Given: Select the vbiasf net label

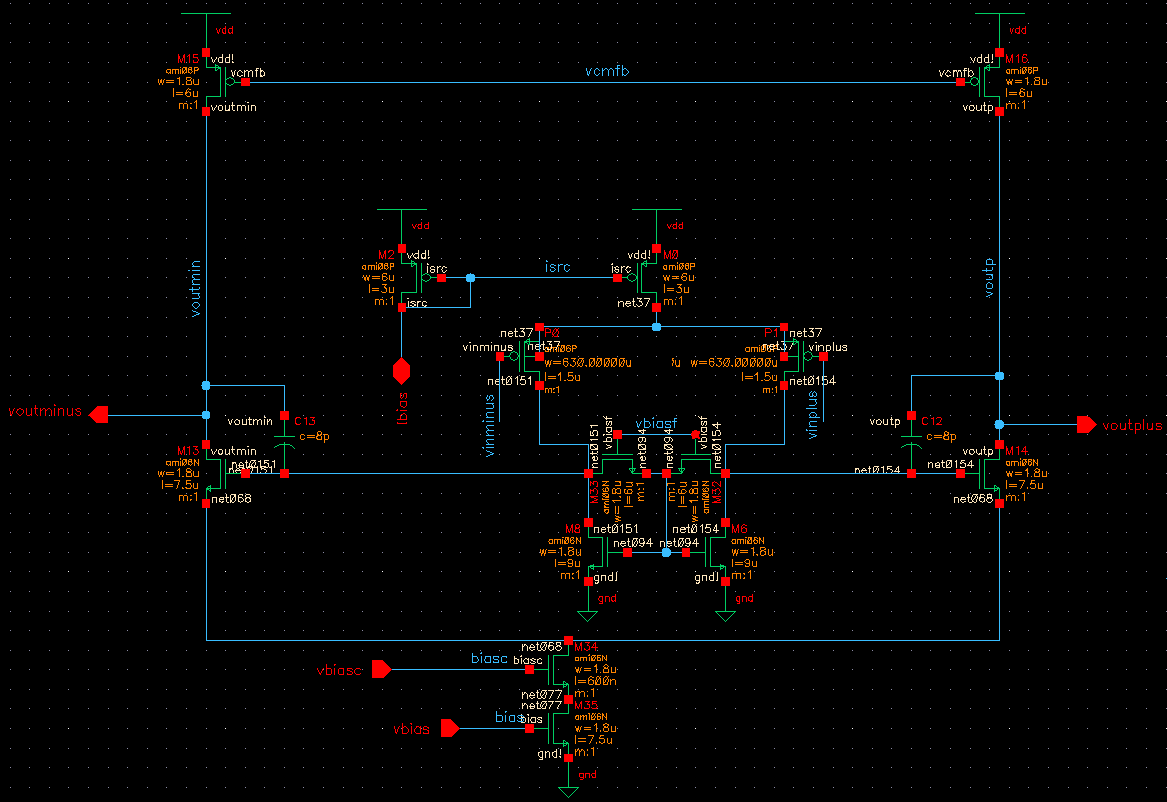Looking at the screenshot, I should pos(656,422).
